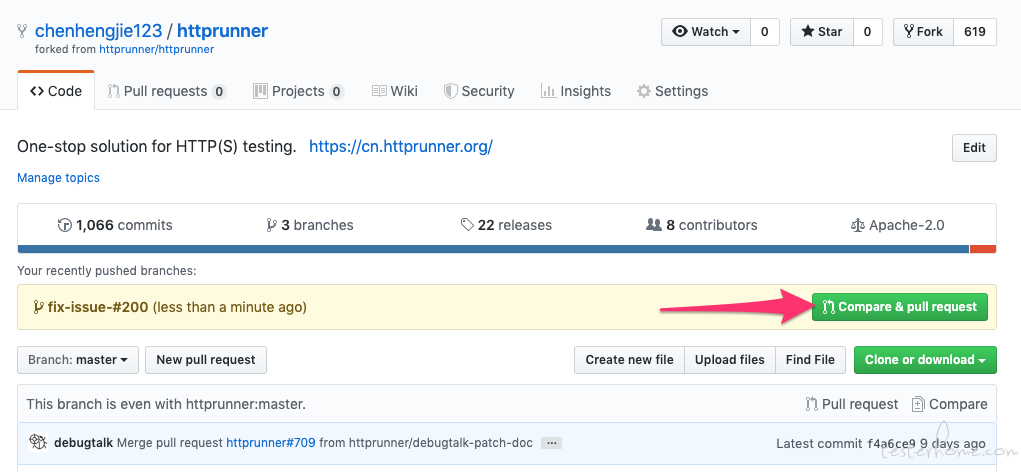Click the fork icon beside chenhengjie123
1021x472 pixels.
[x=22, y=31]
